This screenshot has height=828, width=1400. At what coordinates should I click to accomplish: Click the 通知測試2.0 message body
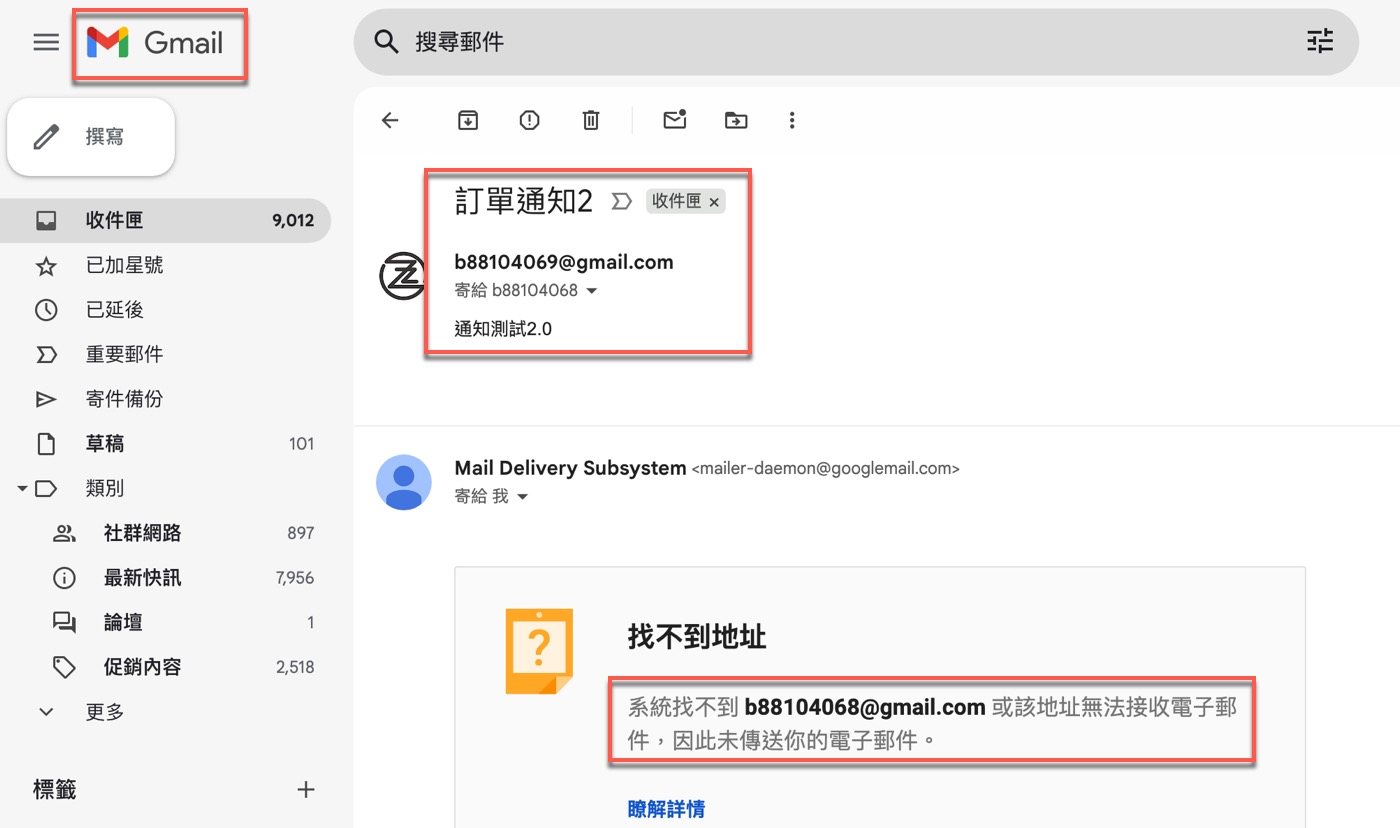pos(503,328)
